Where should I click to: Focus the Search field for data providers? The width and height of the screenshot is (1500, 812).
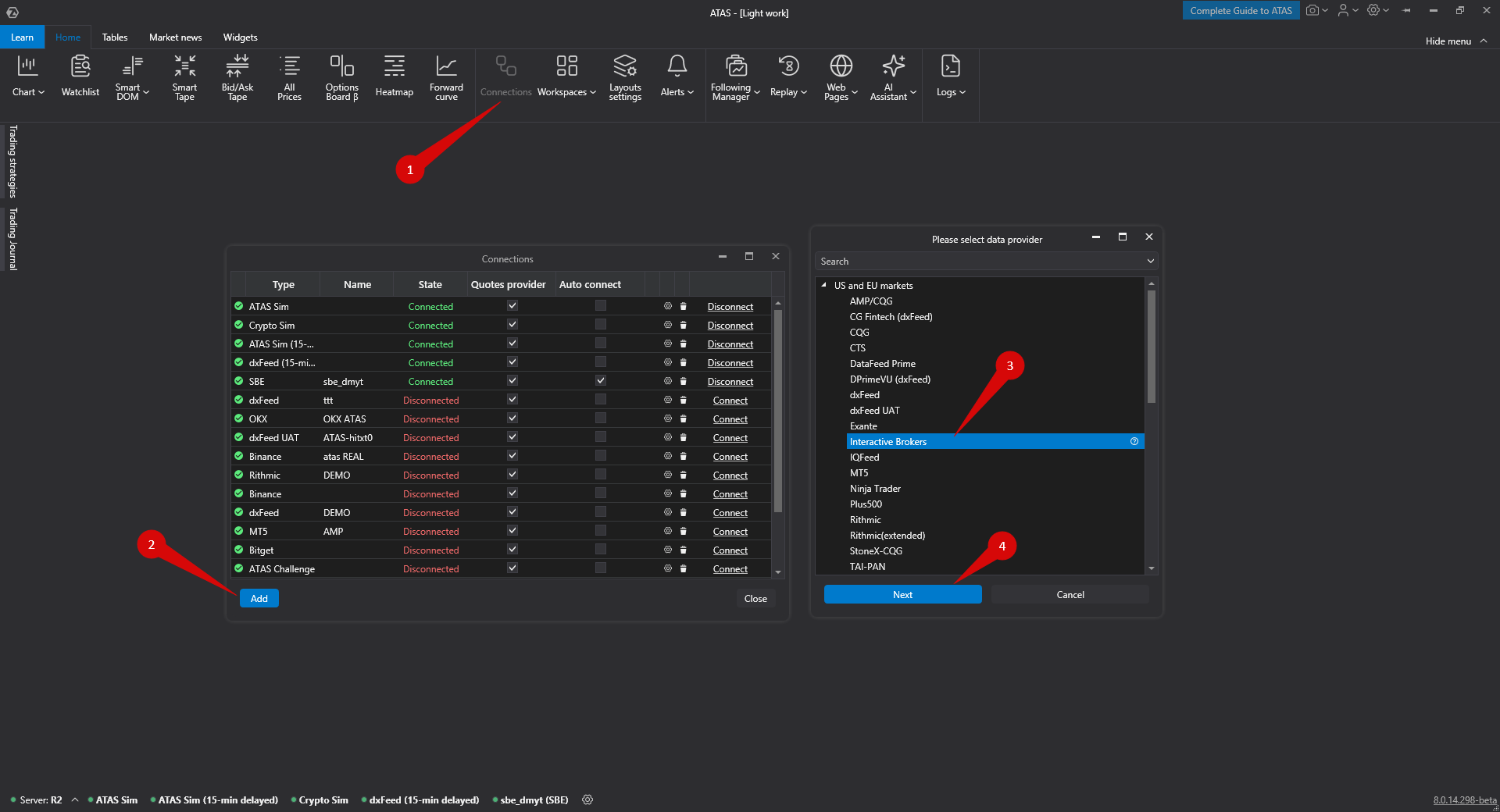pyautogui.click(x=986, y=261)
